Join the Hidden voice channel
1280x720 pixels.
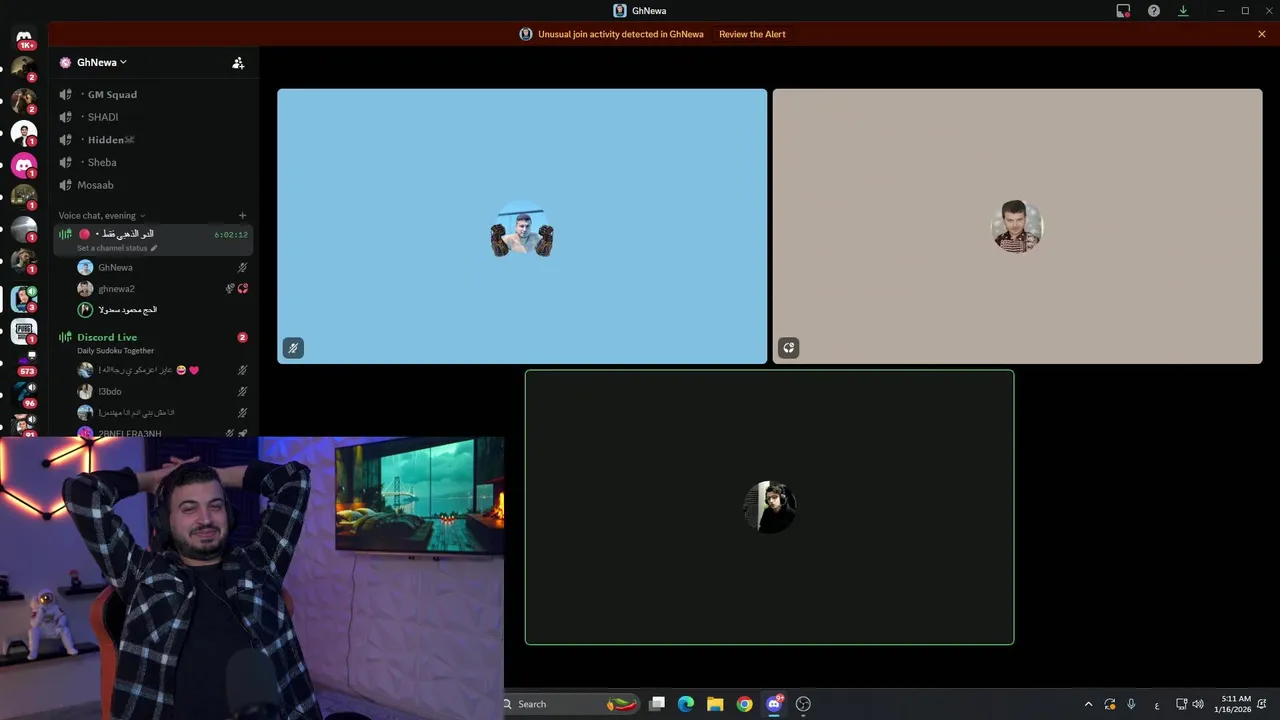155,140
